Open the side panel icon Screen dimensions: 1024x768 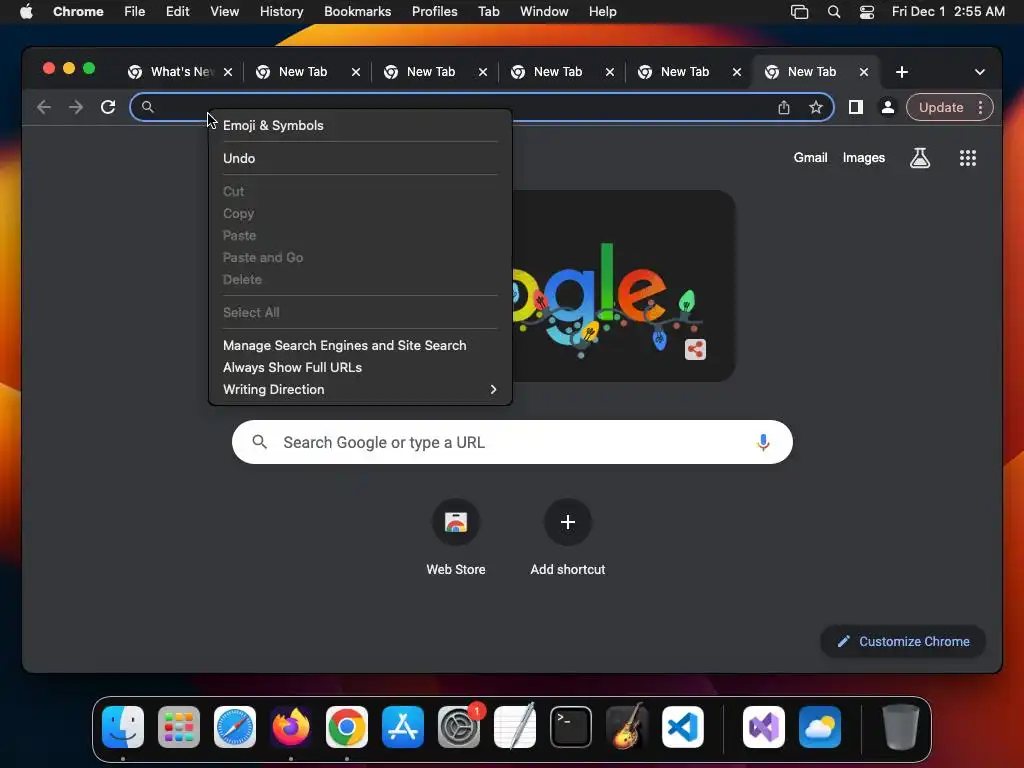856,107
